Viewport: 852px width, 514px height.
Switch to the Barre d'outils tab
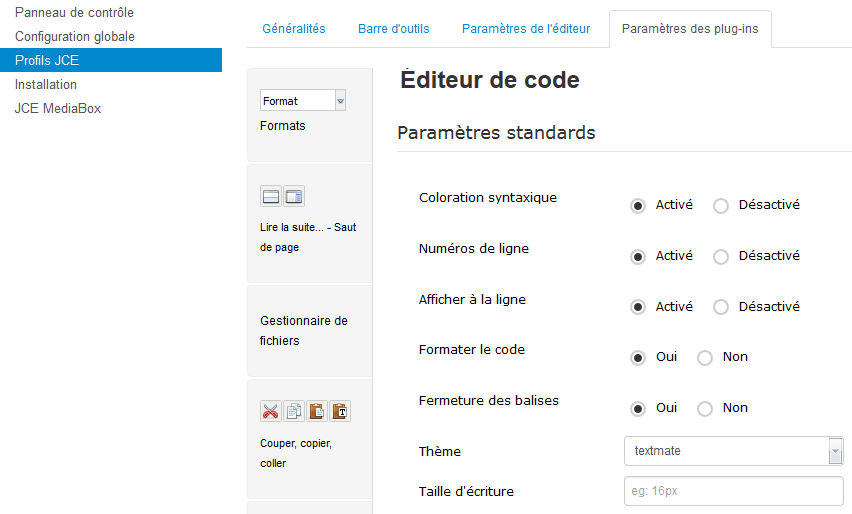point(393,29)
